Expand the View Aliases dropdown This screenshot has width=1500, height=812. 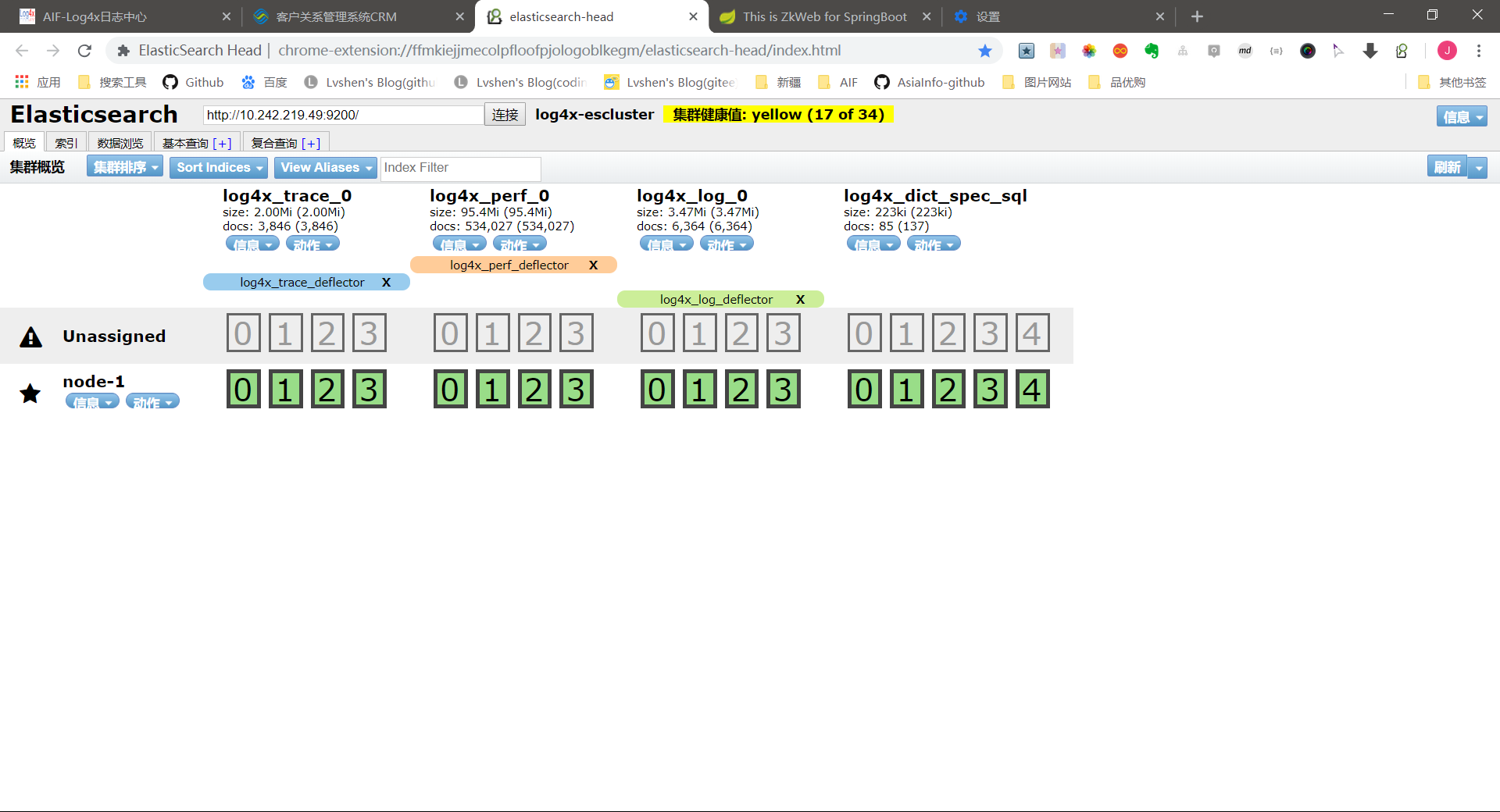325,167
